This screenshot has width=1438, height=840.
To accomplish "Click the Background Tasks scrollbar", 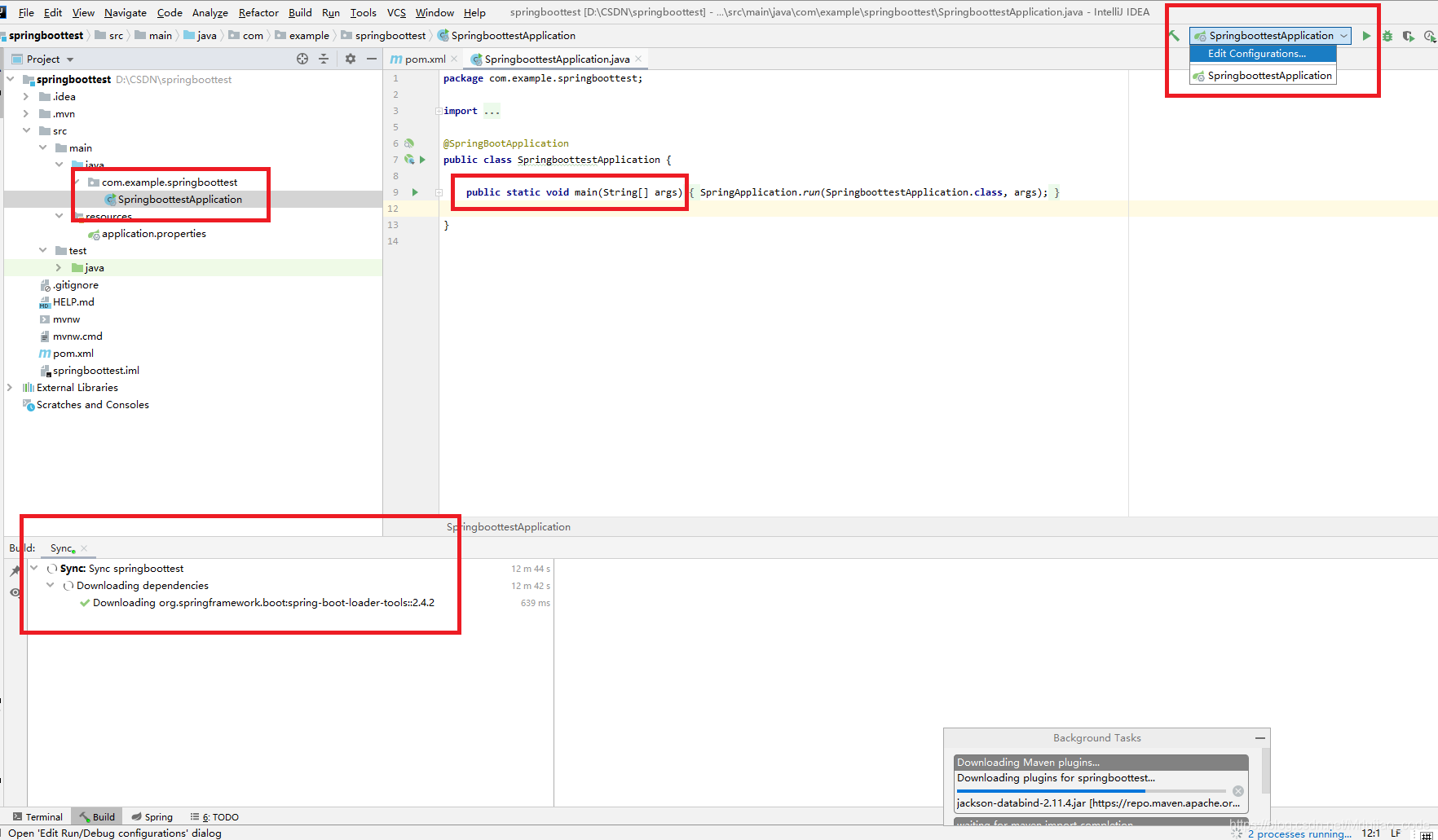I will pos(1265,770).
